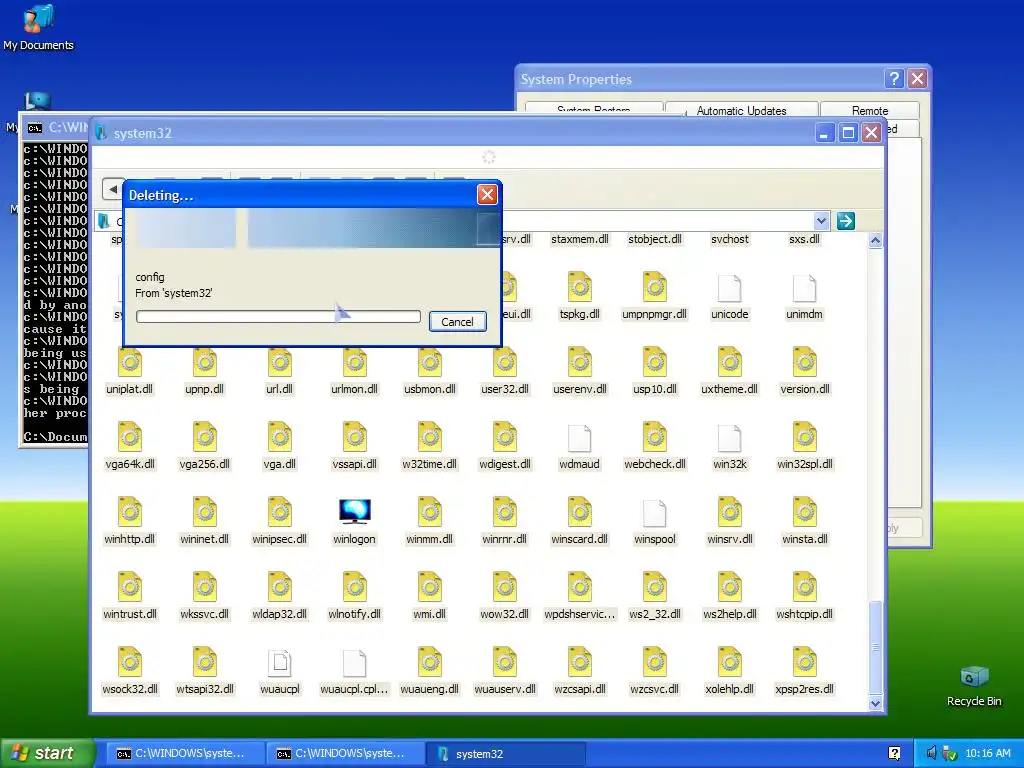The width and height of the screenshot is (1024, 768).
Task: Click the tspkg.dll file icon
Action: coord(580,287)
